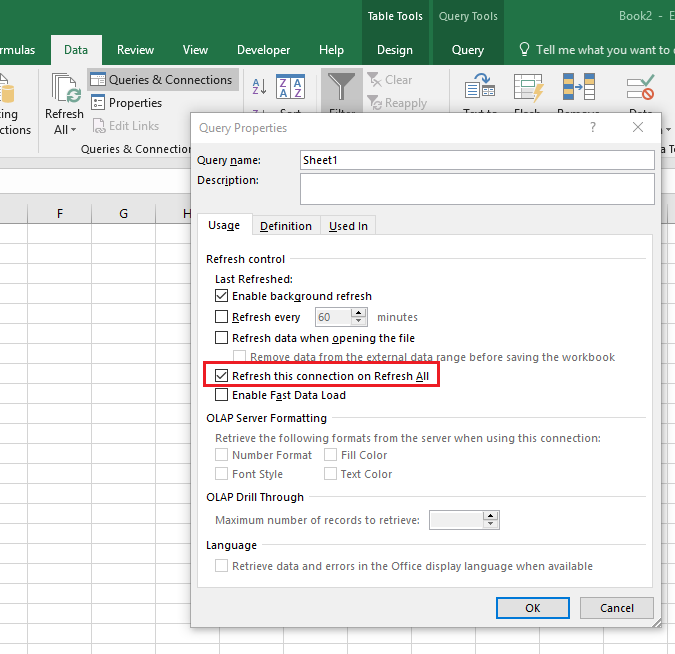Open the Table Tools Design tab

(395, 50)
